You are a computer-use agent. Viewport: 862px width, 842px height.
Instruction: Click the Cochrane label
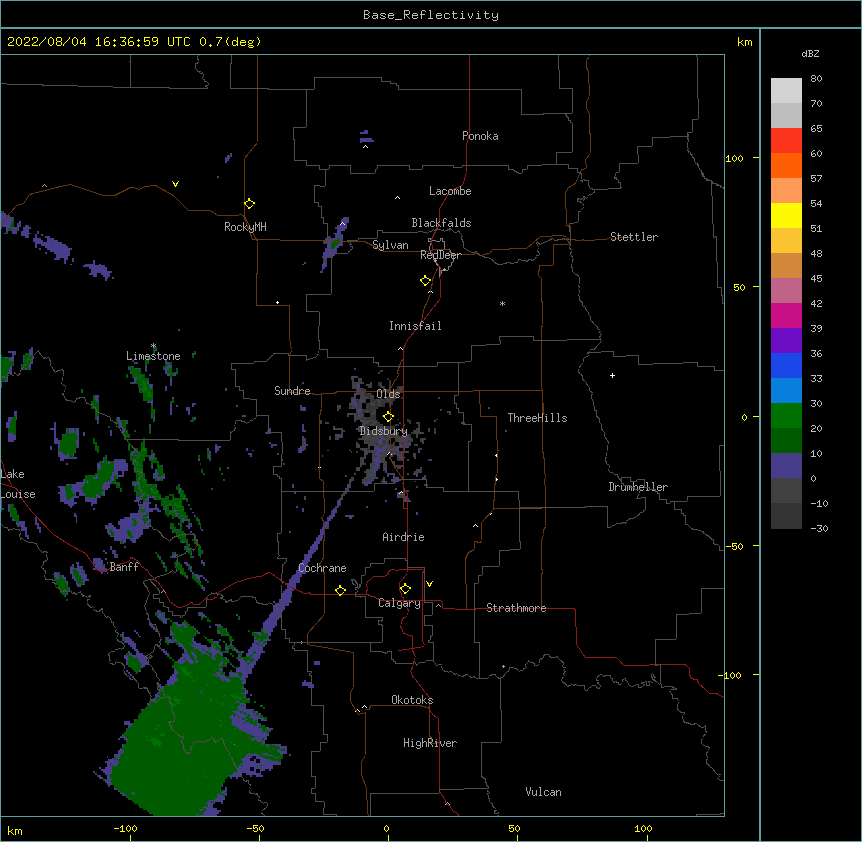(x=322, y=568)
